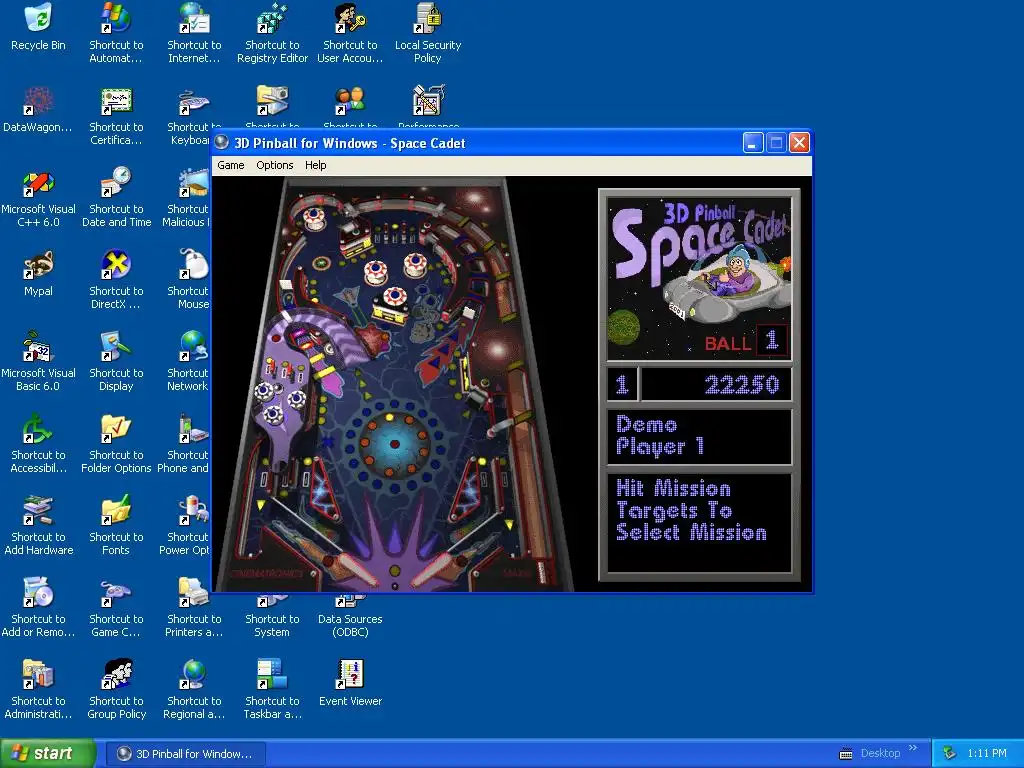
Task: Select the Shortcut Phone and... desktop icon
Action: pos(185,444)
